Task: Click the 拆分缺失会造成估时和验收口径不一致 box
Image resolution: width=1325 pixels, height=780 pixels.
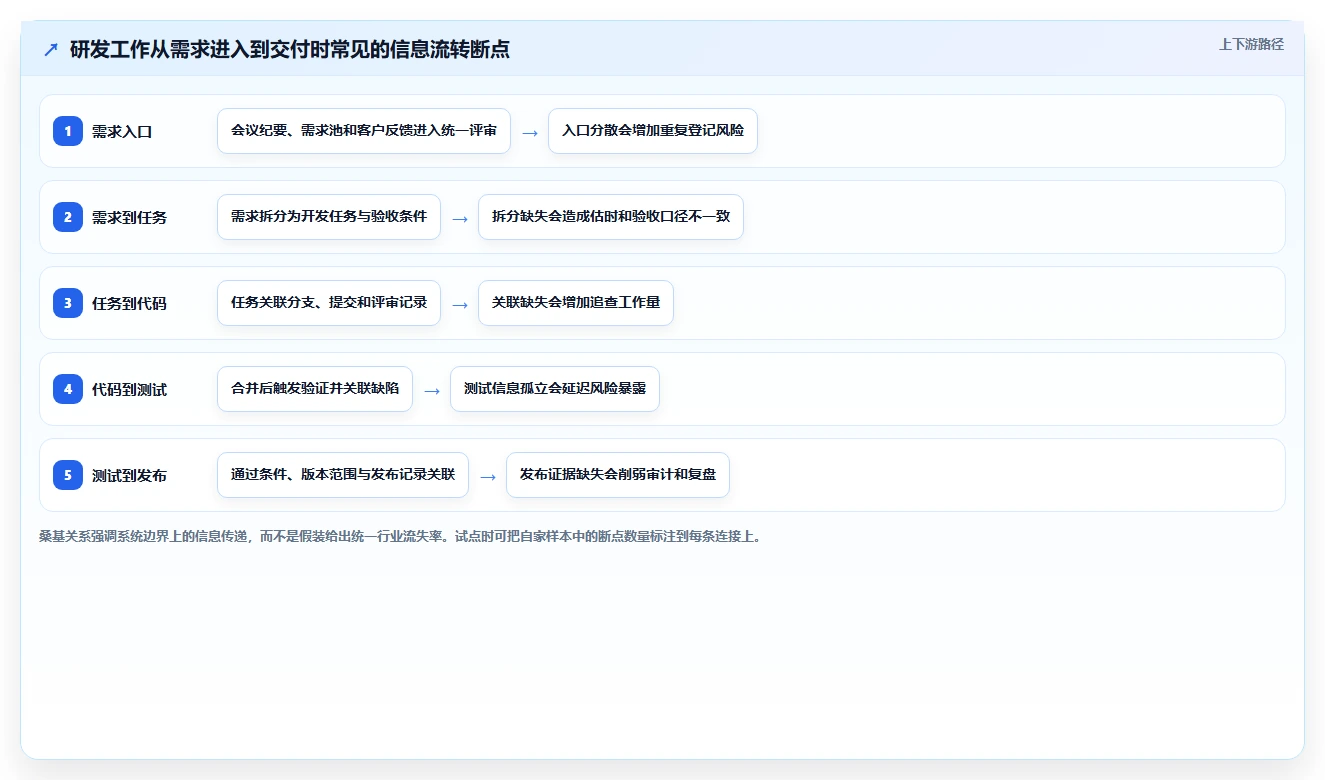Action: click(611, 217)
